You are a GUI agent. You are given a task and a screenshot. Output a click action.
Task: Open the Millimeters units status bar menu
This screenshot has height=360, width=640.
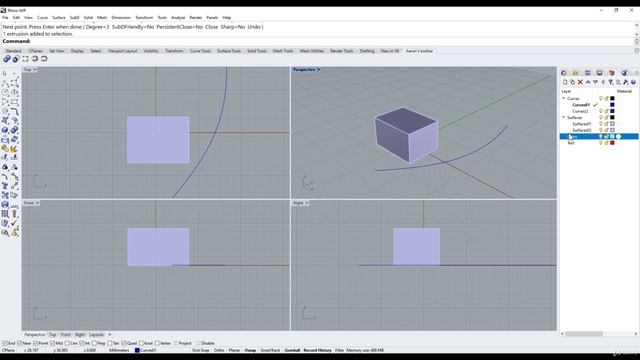coord(119,350)
